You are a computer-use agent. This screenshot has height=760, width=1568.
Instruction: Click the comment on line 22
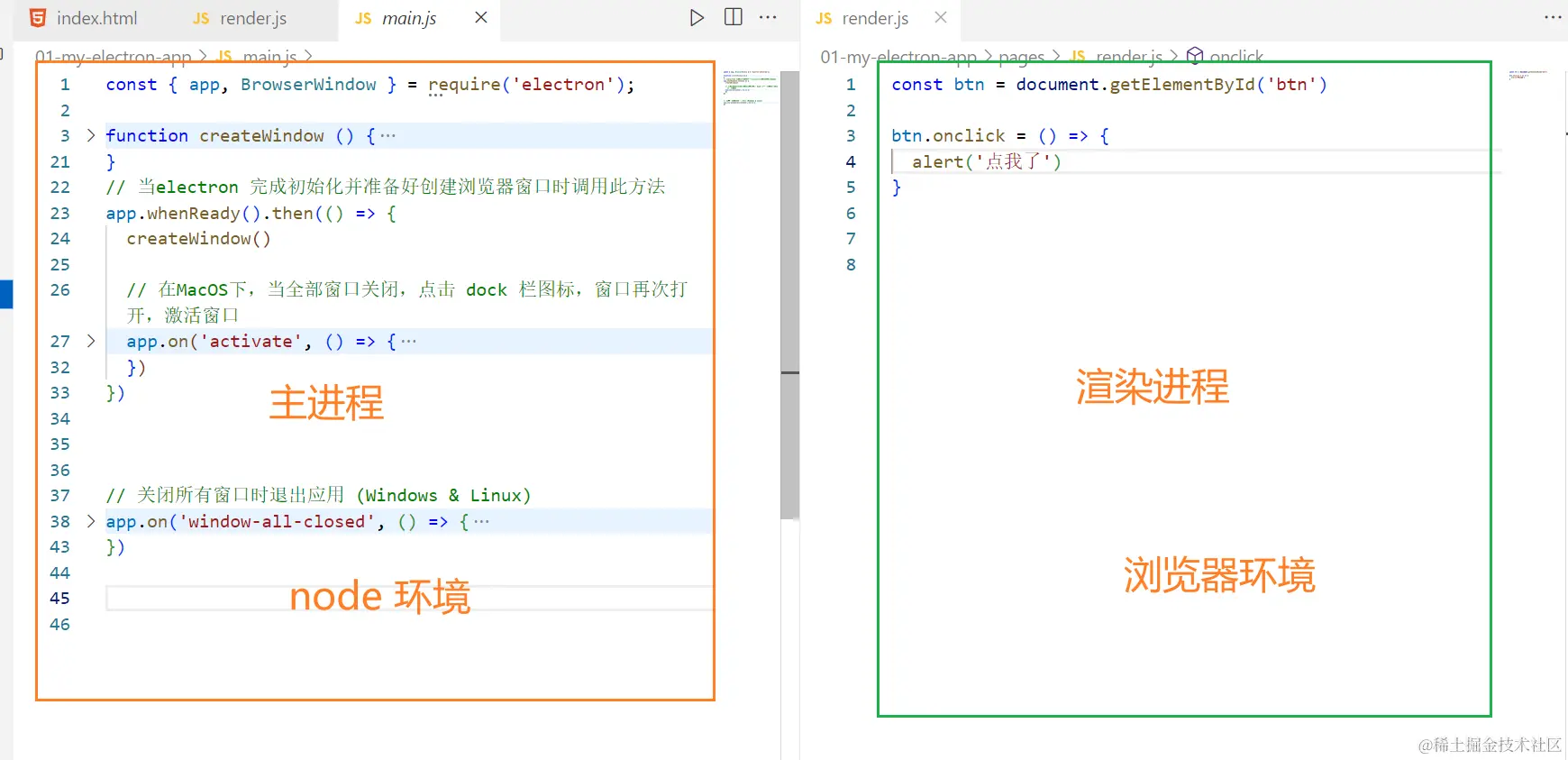coord(386,187)
